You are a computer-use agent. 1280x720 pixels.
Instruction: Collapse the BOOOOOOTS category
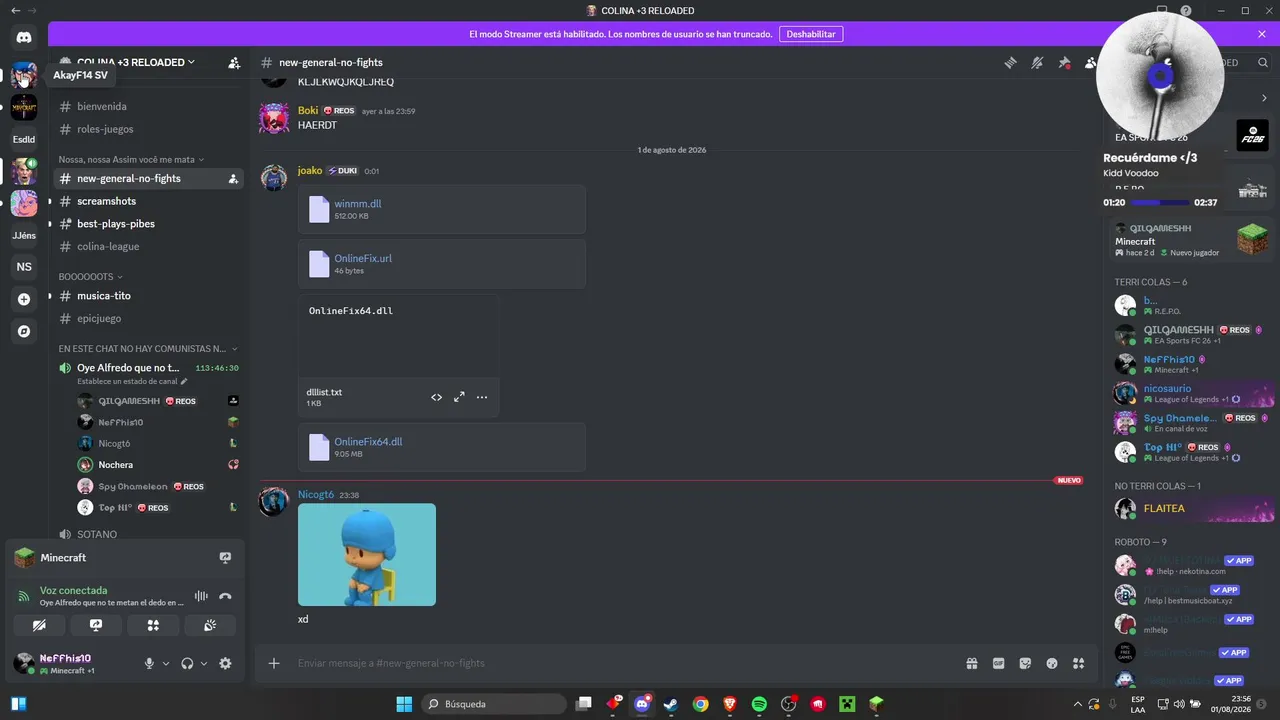(91, 276)
